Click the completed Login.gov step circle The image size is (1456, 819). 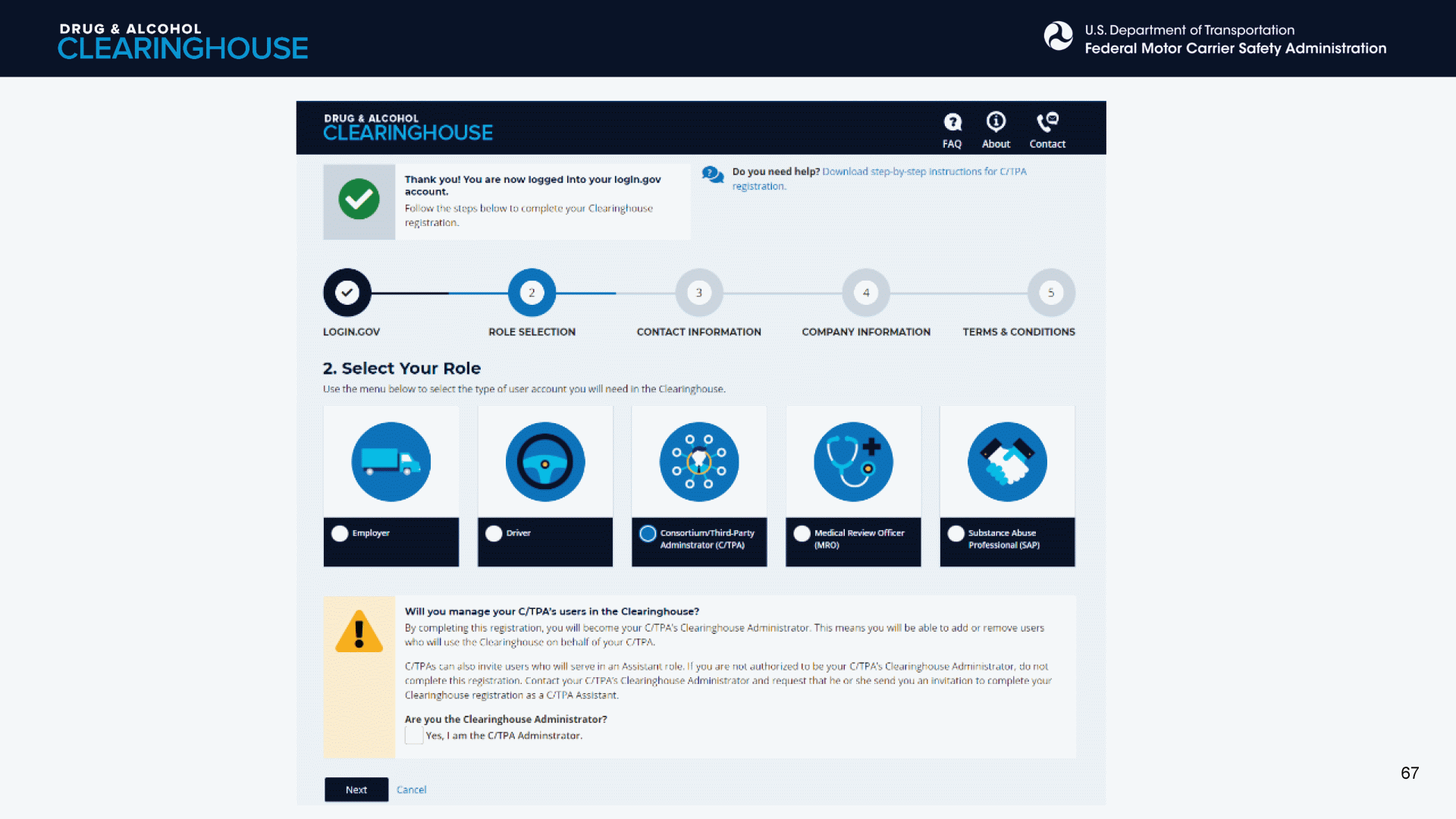click(x=347, y=293)
